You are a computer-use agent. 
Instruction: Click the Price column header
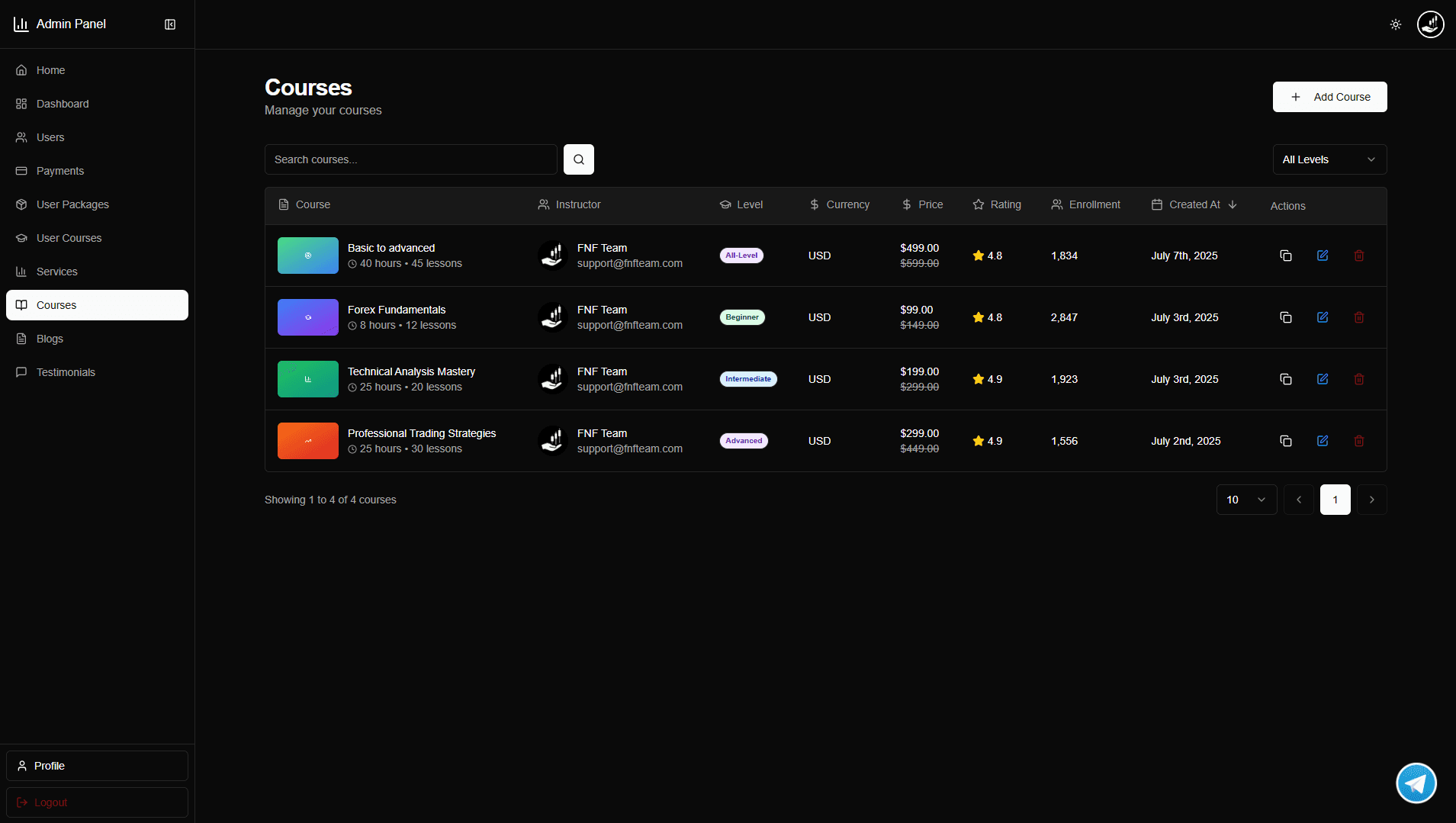pos(922,204)
